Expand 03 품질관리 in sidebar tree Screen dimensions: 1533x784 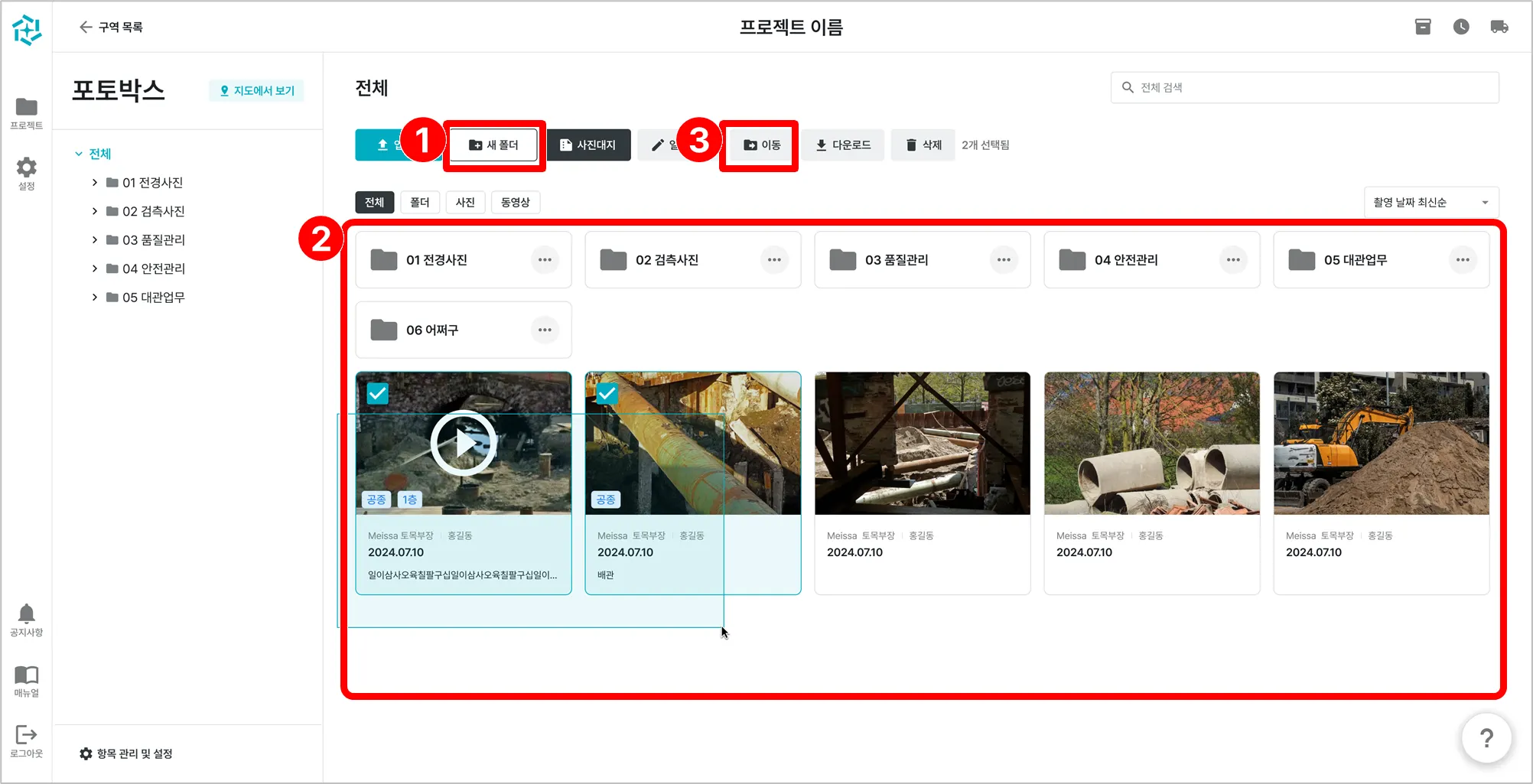point(95,240)
